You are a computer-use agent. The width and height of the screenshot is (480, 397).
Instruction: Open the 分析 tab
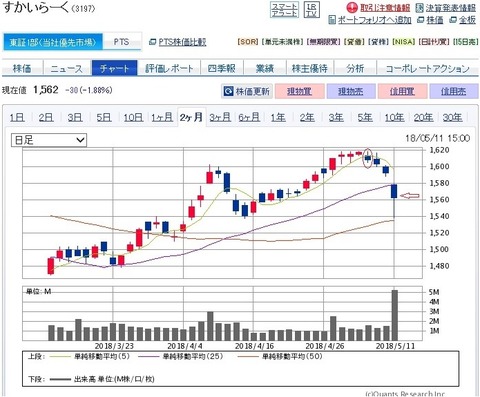pyautogui.click(x=355, y=68)
